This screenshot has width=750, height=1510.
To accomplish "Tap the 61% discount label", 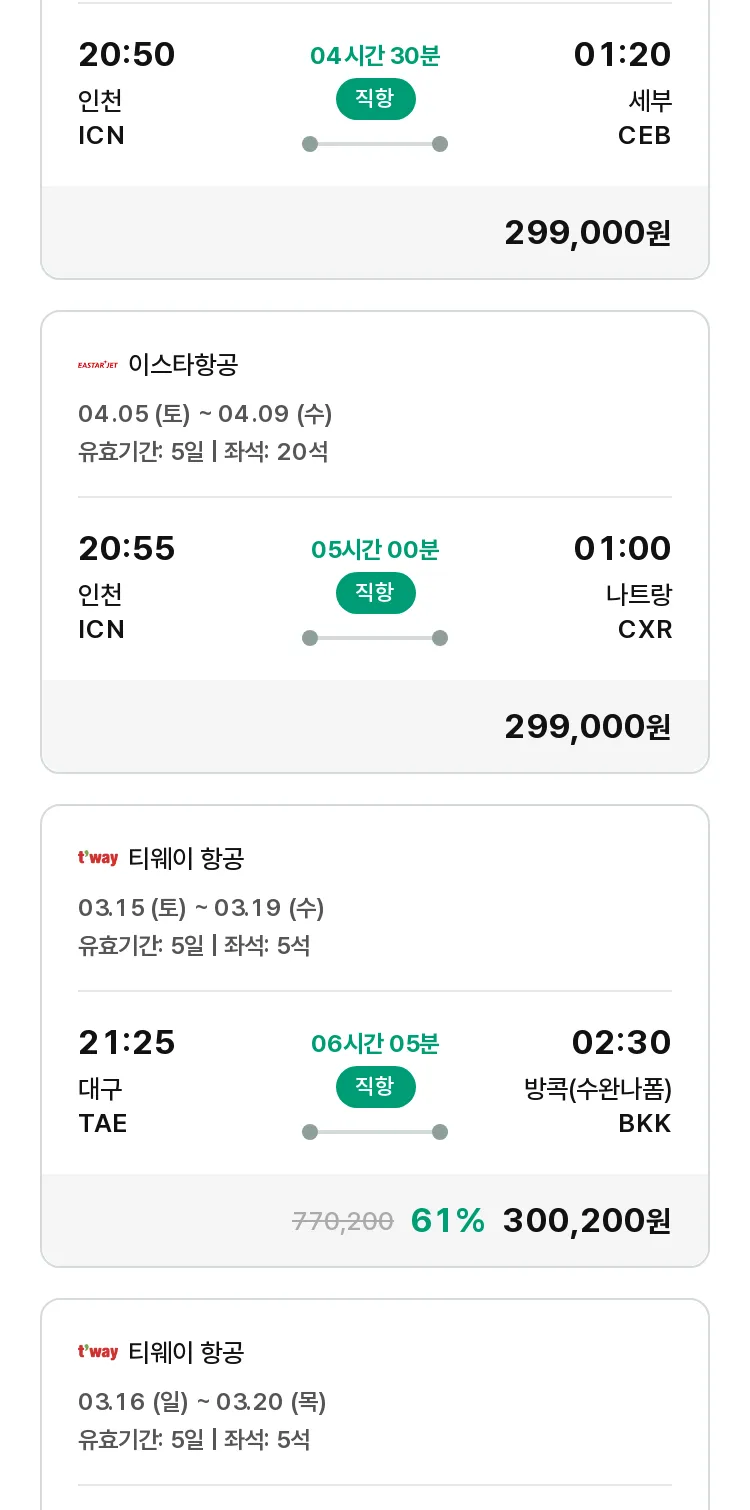I will 447,1221.
